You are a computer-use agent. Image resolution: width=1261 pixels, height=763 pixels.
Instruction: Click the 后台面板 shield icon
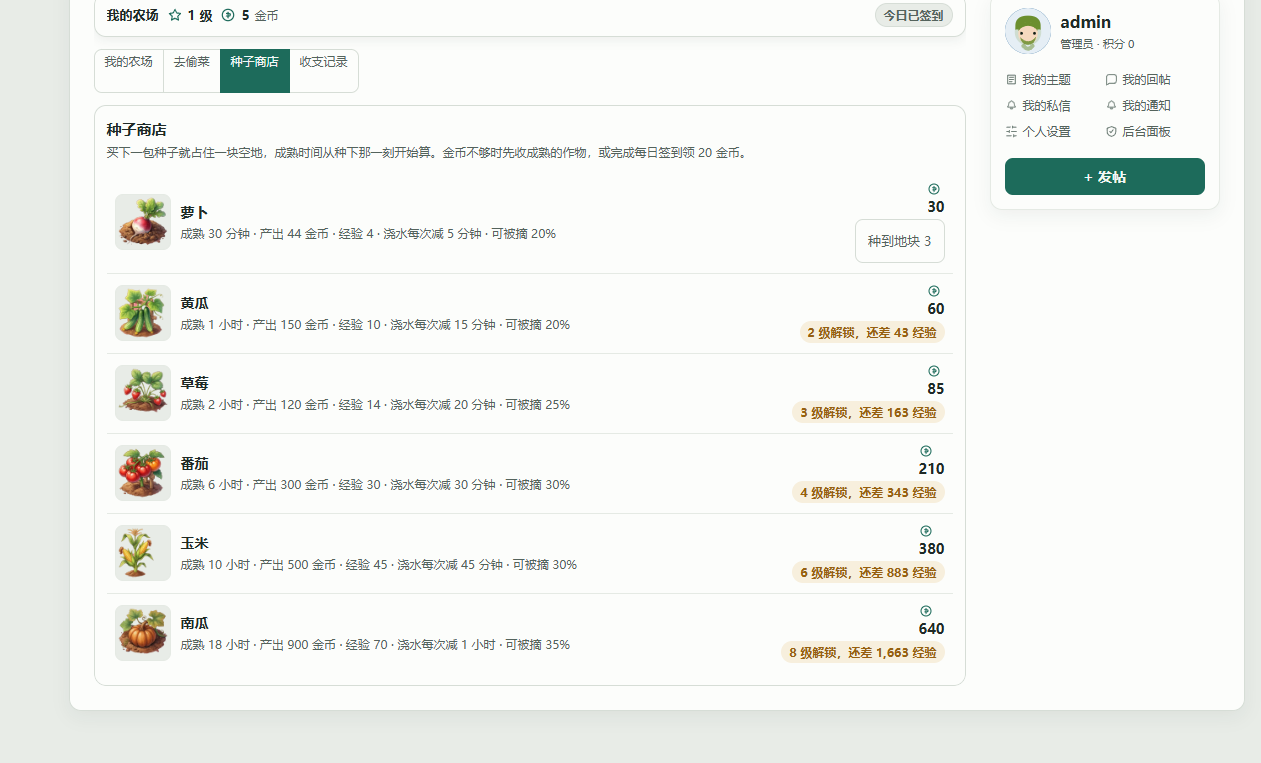(1111, 131)
